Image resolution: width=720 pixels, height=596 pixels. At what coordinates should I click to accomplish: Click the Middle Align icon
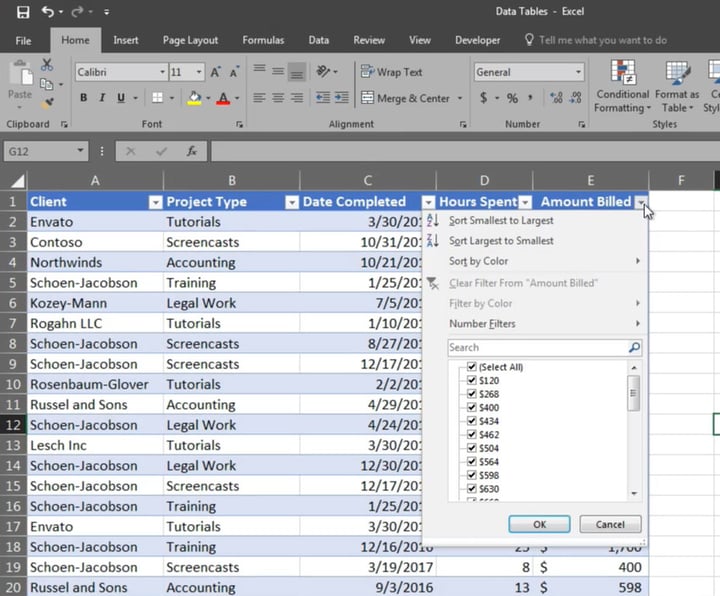pyautogui.click(x=278, y=71)
